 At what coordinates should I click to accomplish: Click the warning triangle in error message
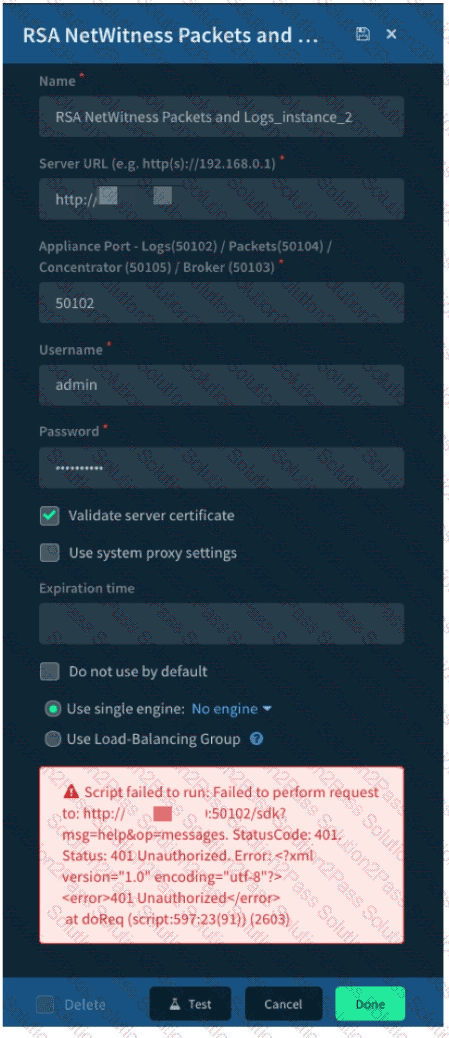click(72, 792)
